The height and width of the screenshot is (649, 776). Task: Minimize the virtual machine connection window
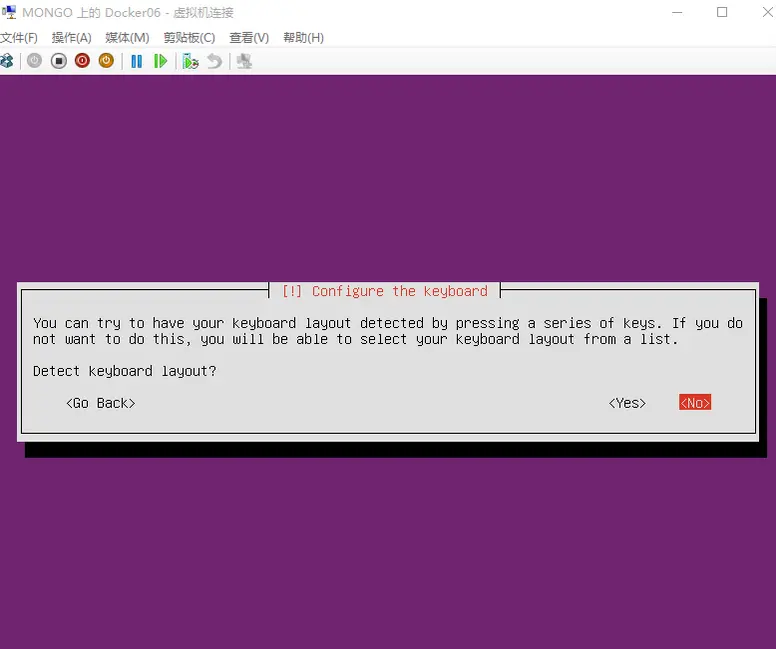tap(677, 12)
